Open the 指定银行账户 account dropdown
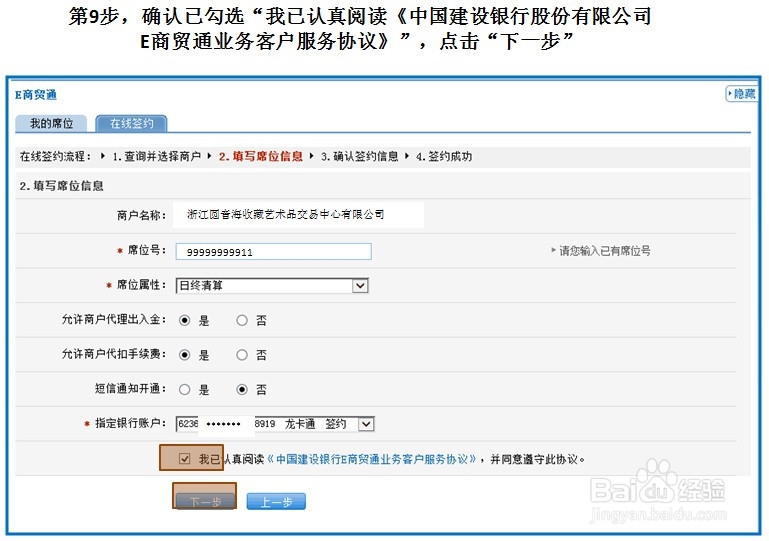 [275, 424]
